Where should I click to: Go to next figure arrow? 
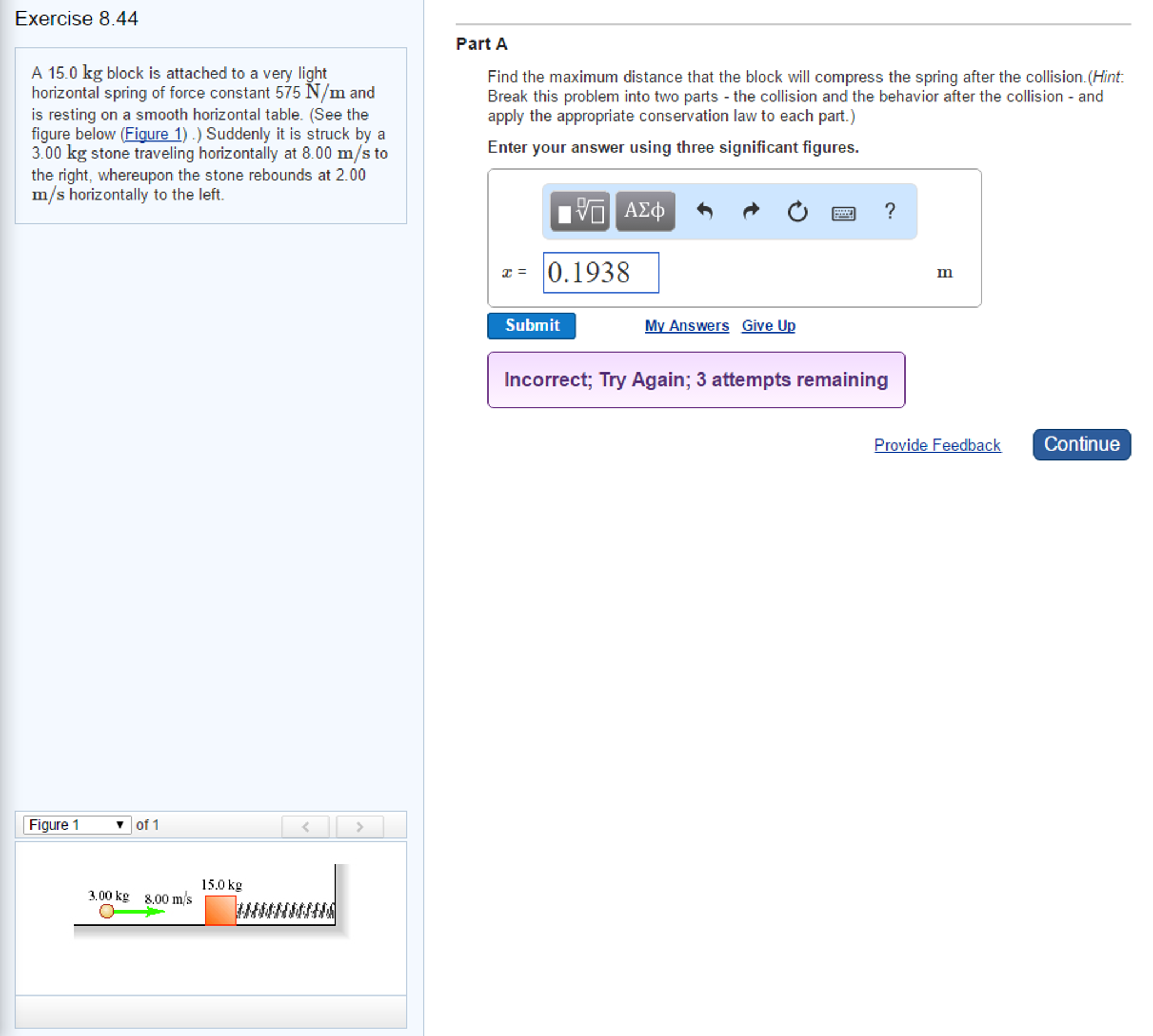tap(360, 826)
